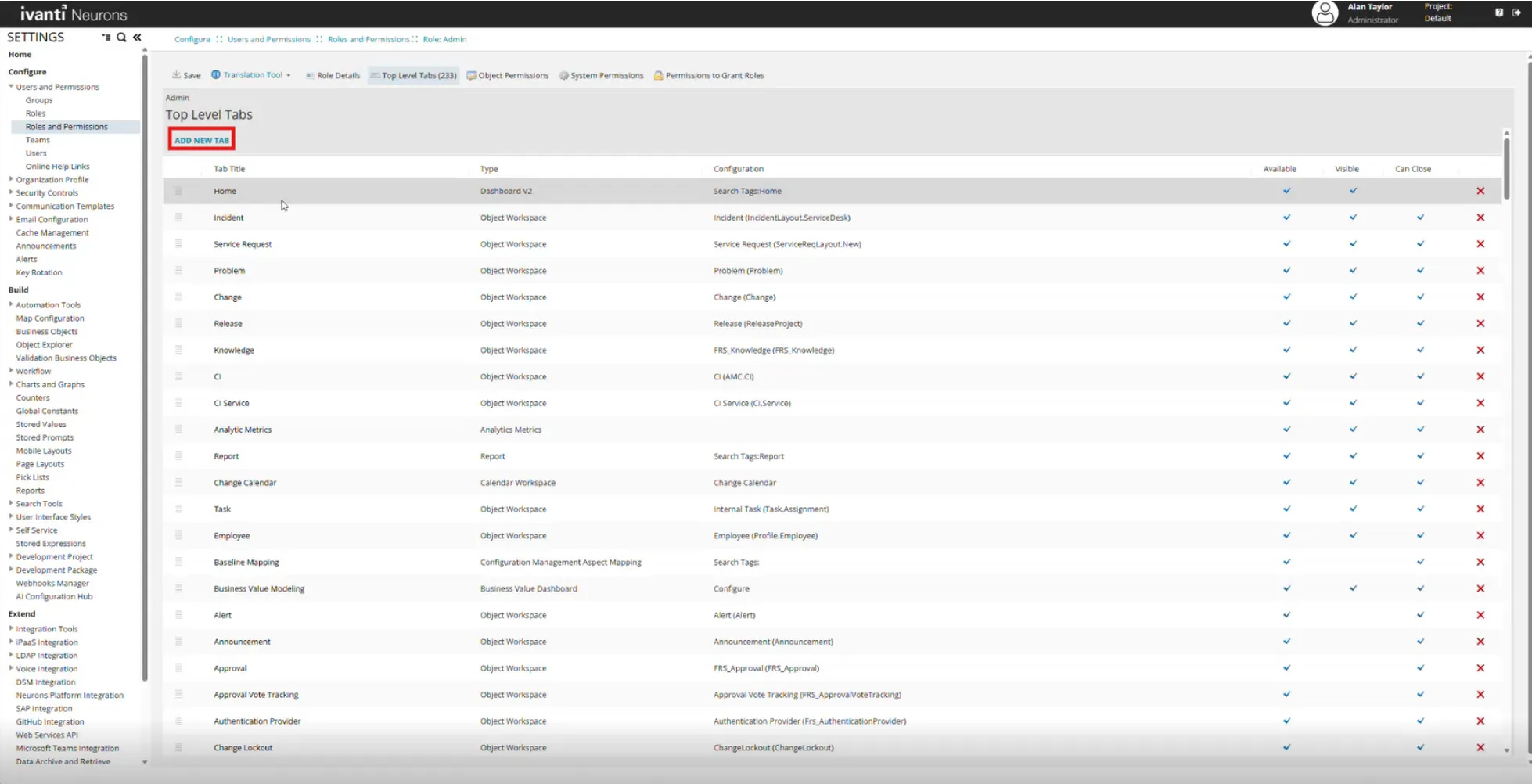Delete the CI Service row with its red X
This screenshot has width=1532, height=784.
pos(1480,403)
